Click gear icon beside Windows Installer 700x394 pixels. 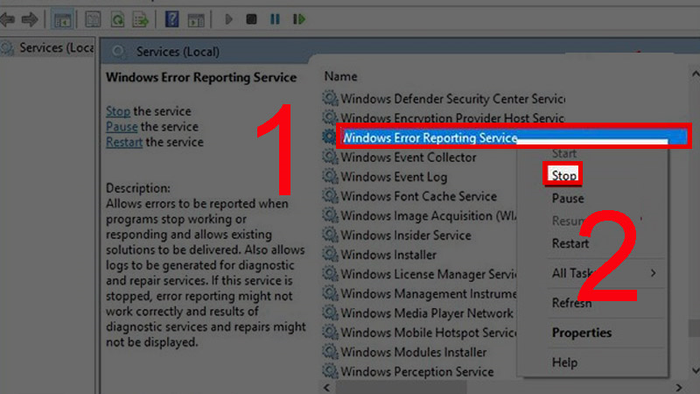click(x=330, y=254)
